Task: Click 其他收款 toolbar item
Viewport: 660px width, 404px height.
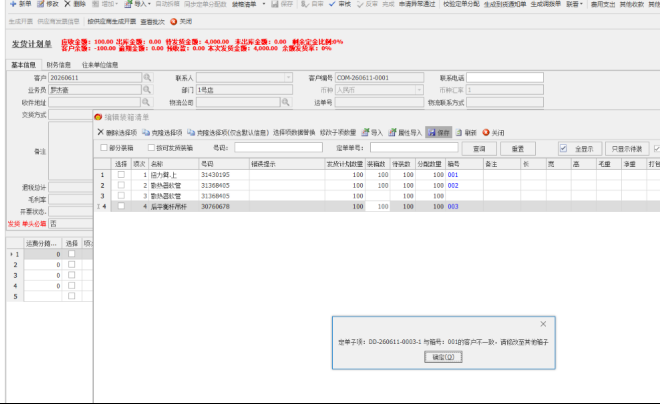Action: click(x=632, y=4)
